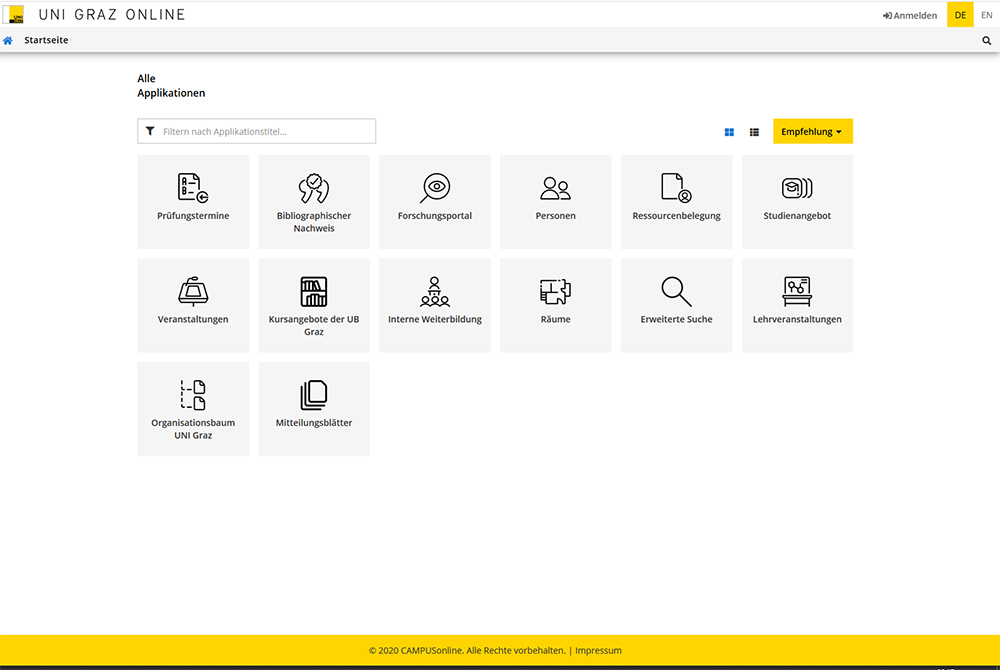Select the DE language option

[x=960, y=15]
